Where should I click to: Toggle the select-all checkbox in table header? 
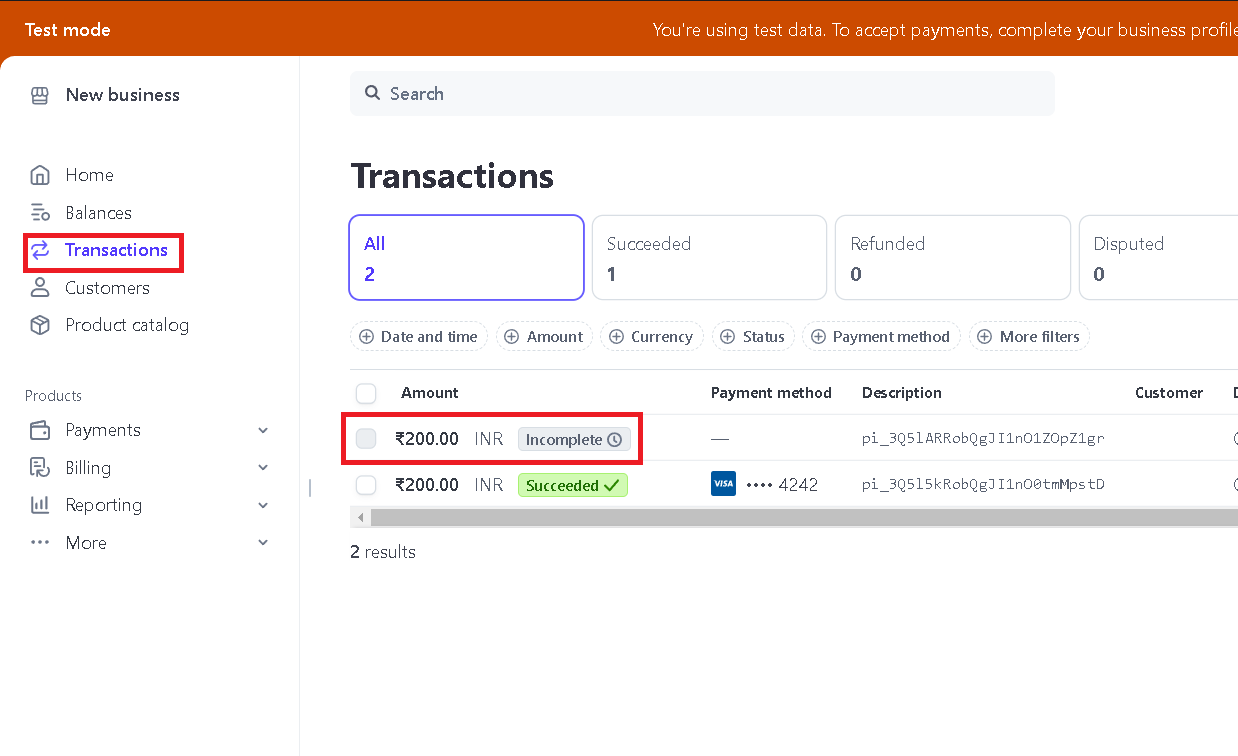click(x=366, y=393)
